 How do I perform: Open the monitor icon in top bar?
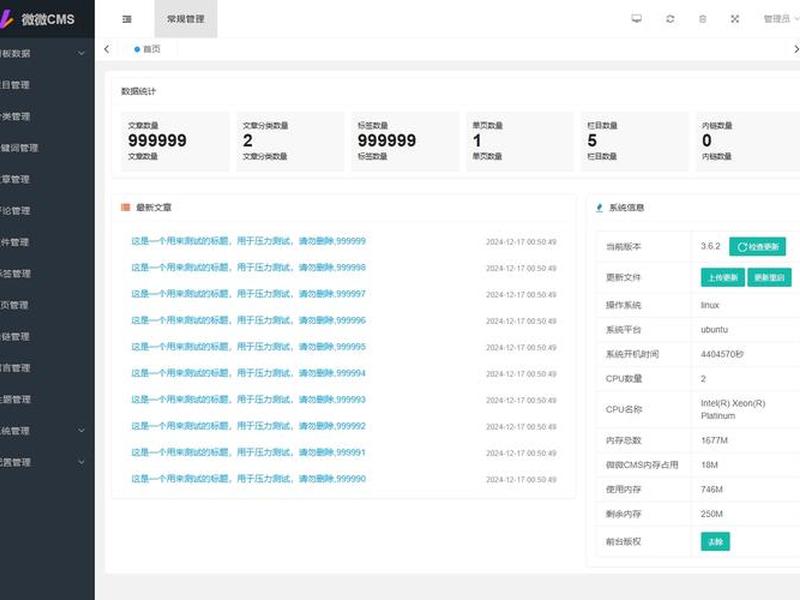tap(636, 19)
